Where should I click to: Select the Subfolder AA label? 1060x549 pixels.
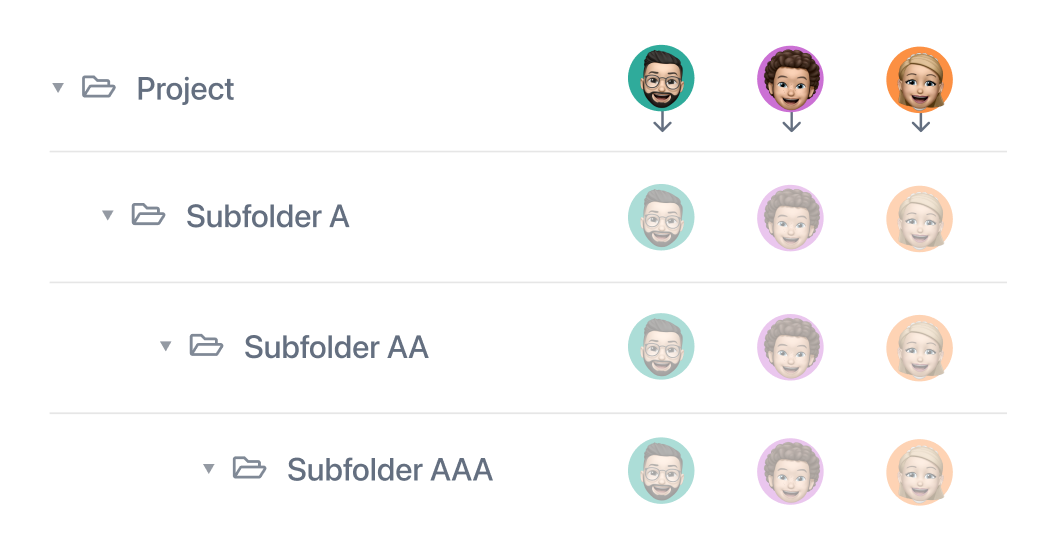pyautogui.click(x=336, y=348)
